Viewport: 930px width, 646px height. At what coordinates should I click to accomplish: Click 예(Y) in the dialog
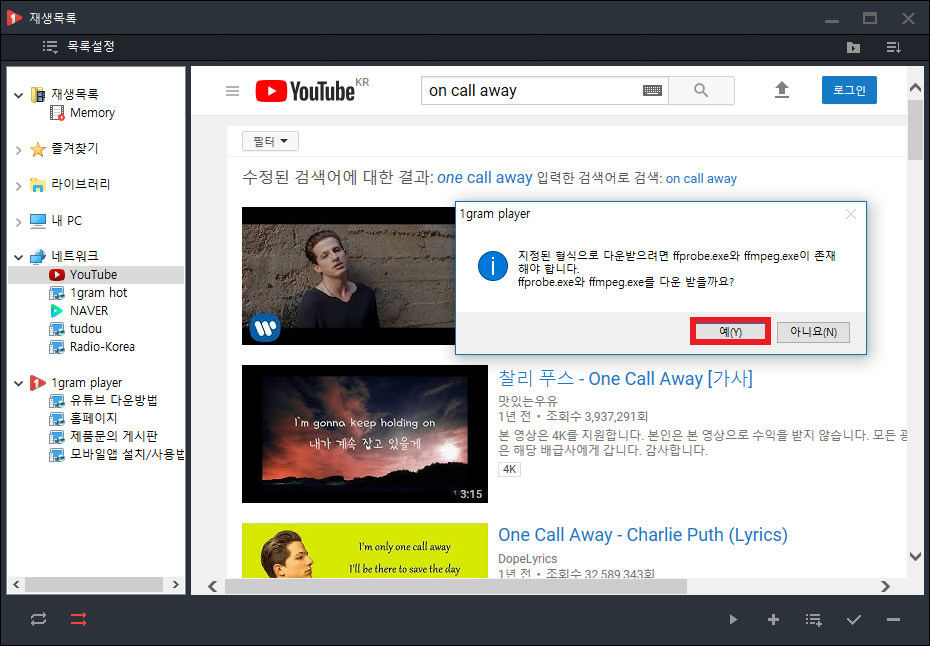(x=730, y=332)
